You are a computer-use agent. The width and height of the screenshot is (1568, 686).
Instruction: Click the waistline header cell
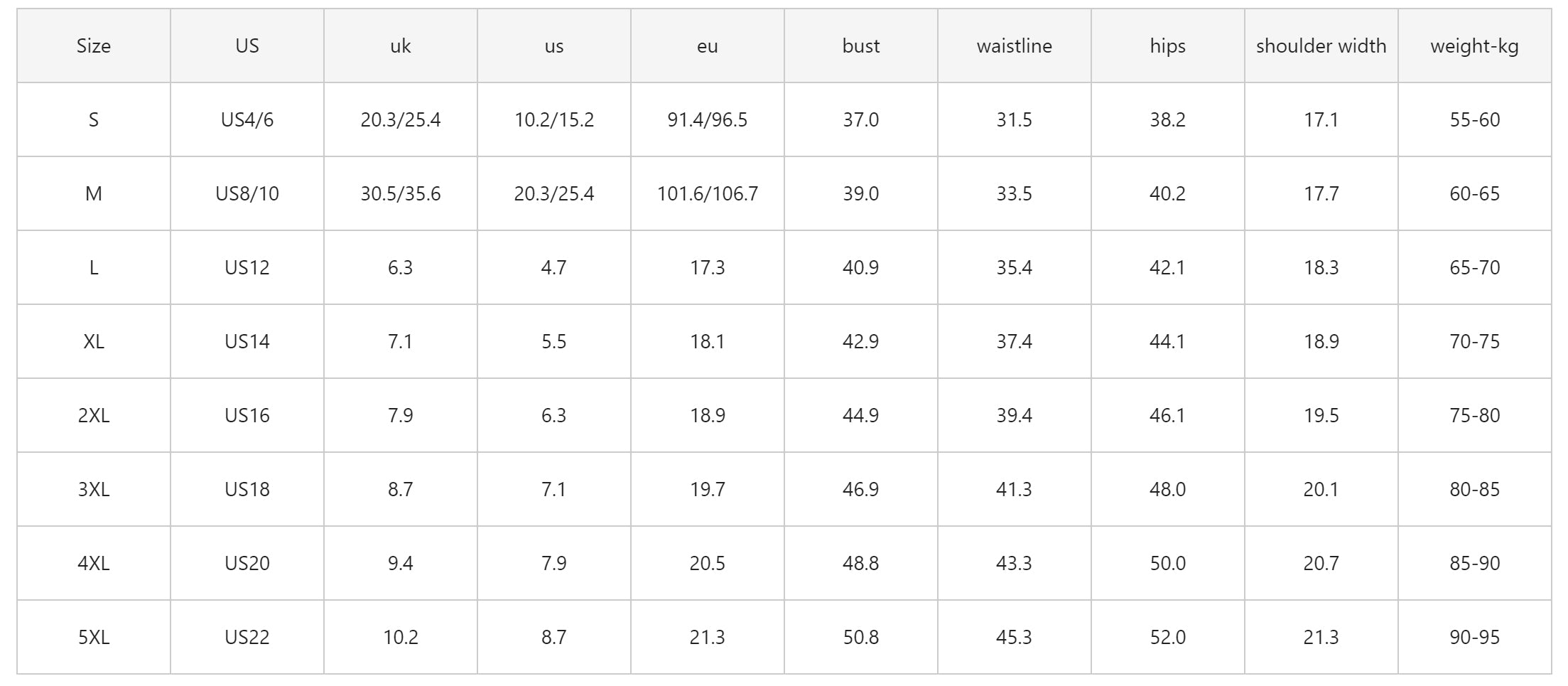coord(1014,46)
